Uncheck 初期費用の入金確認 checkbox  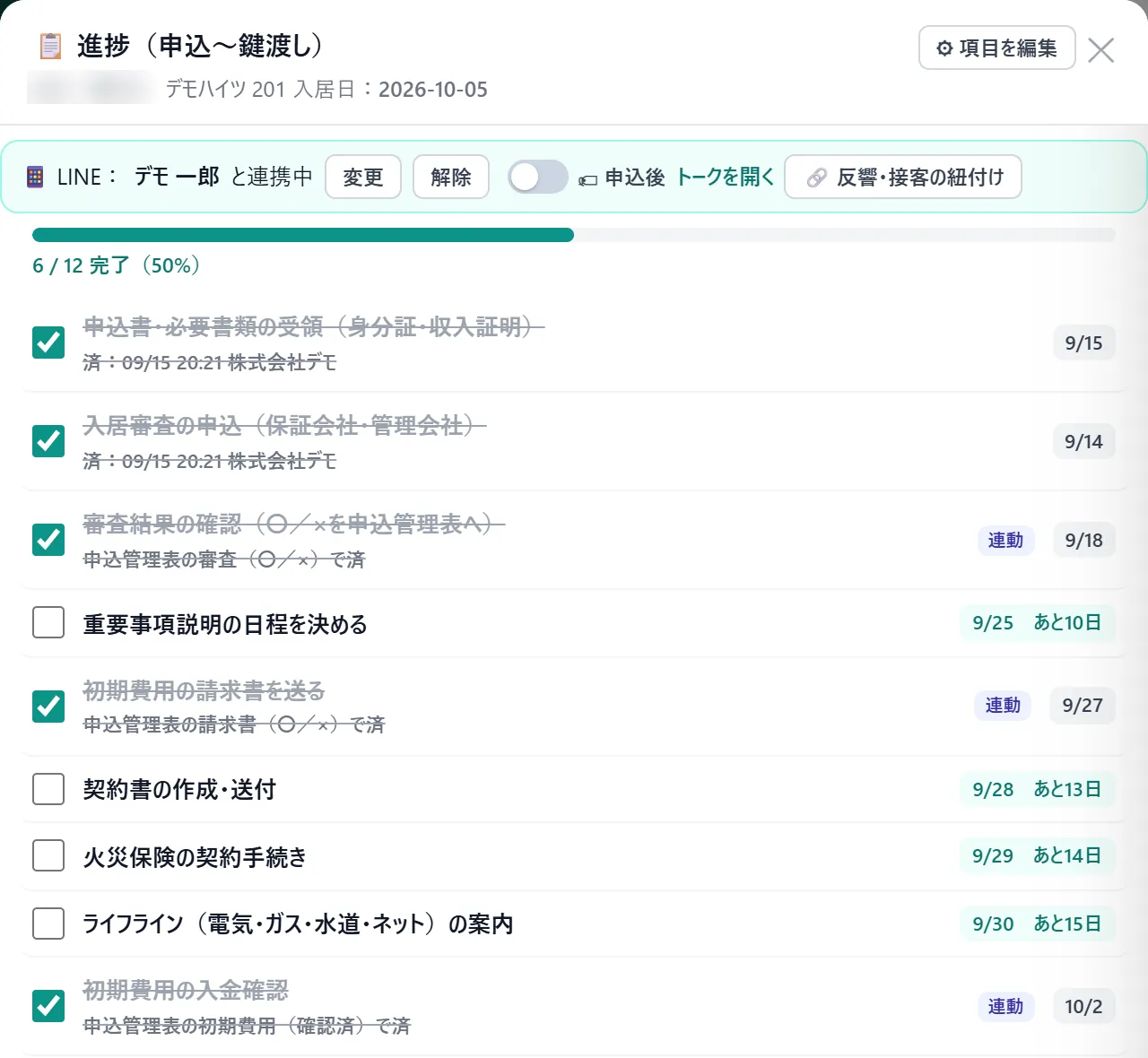pos(48,1006)
